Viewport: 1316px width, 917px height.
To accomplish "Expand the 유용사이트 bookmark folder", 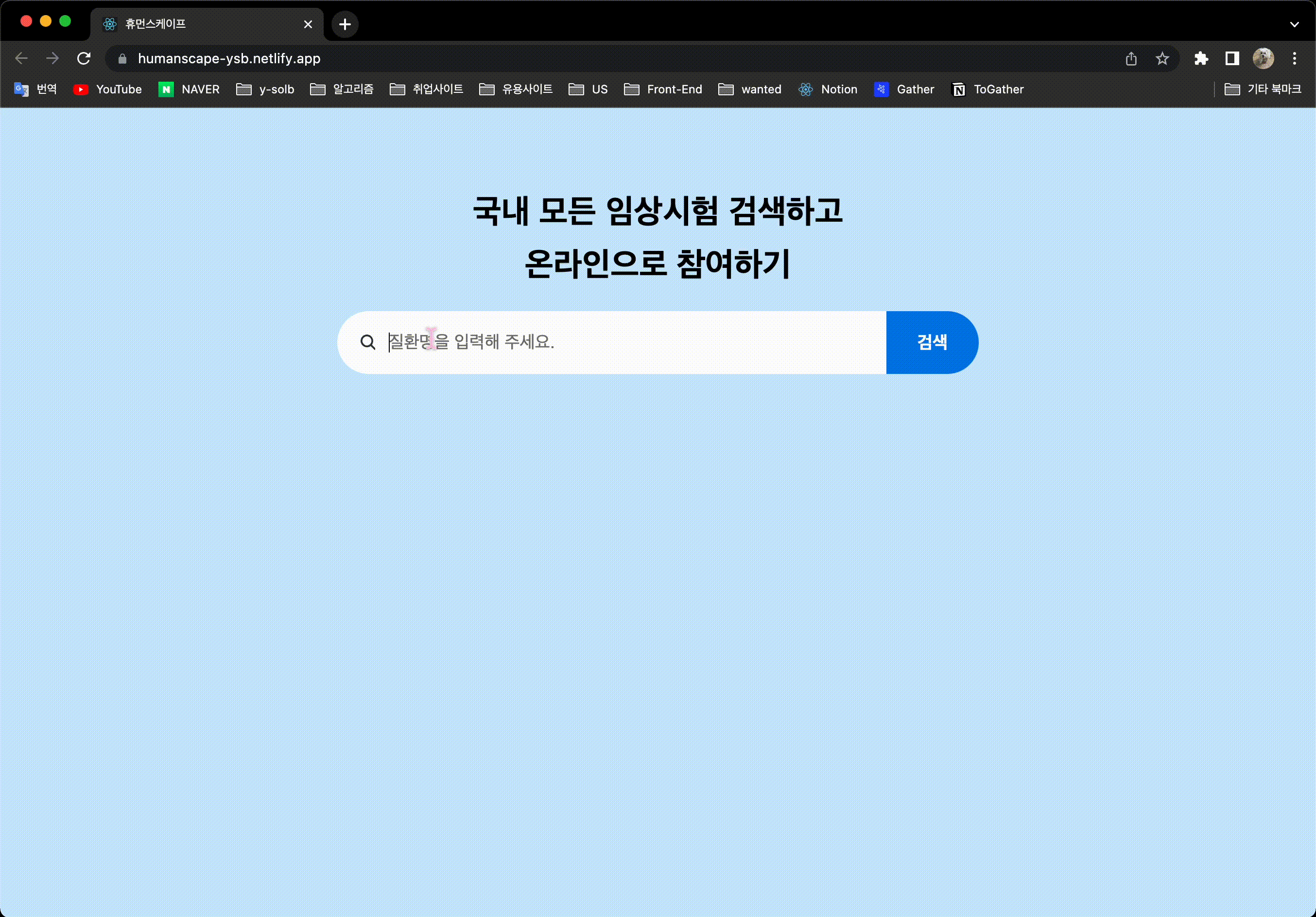I will point(515,89).
